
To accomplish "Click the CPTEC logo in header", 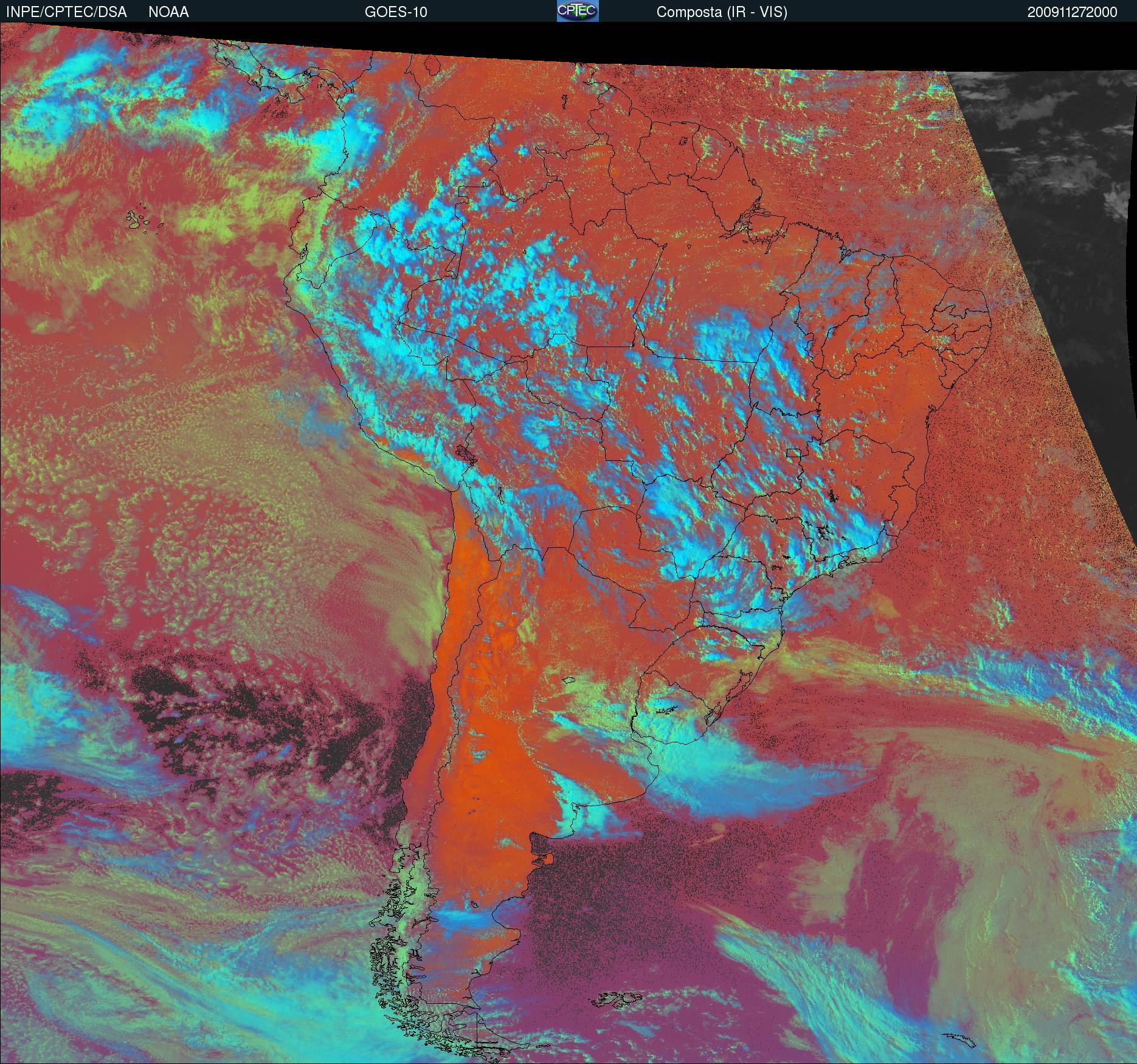I will tap(578, 11).
